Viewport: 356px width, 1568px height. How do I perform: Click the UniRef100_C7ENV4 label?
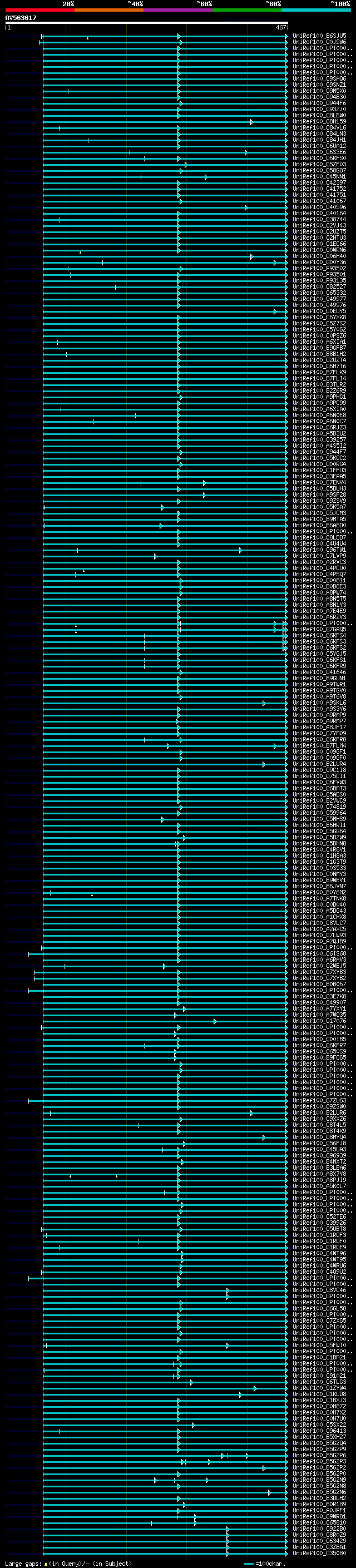pos(319,483)
